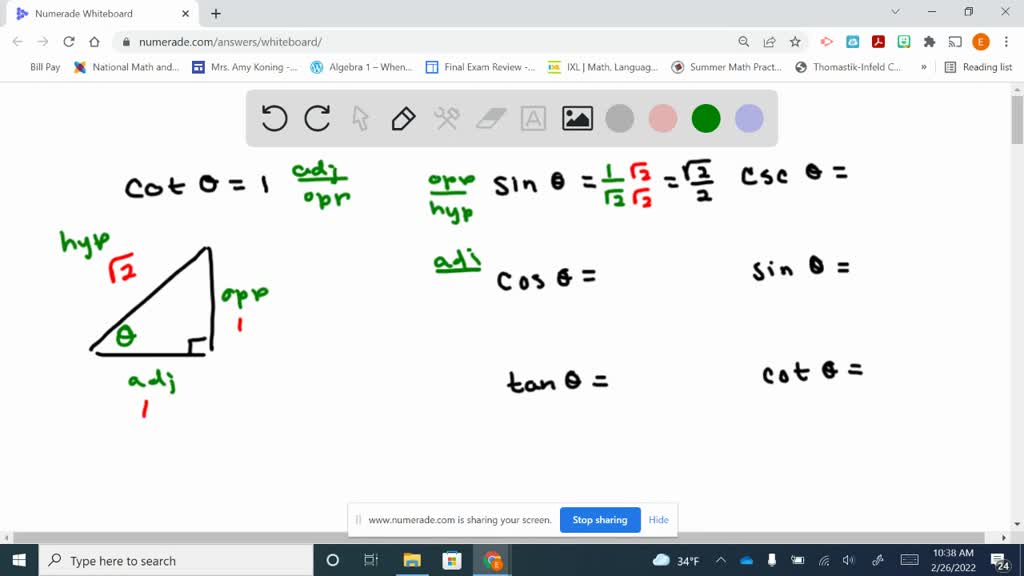Select the Eraser tool
The image size is (1024, 576).
pos(489,118)
